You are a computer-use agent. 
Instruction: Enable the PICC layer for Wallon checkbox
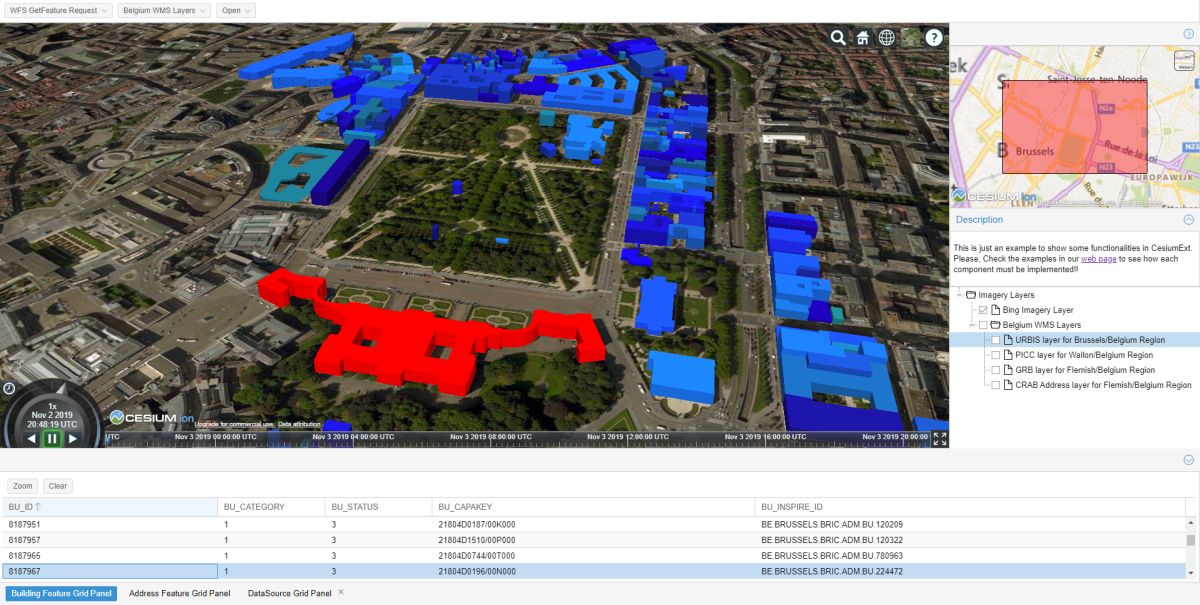coord(995,355)
